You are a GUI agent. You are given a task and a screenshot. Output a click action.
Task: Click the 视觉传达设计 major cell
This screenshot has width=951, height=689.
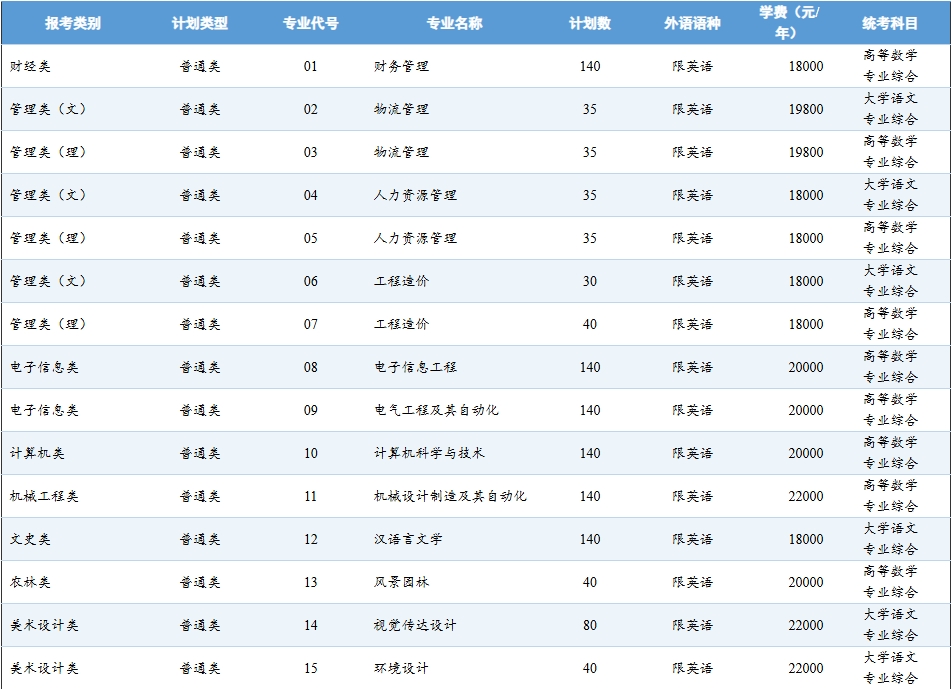pos(415,625)
